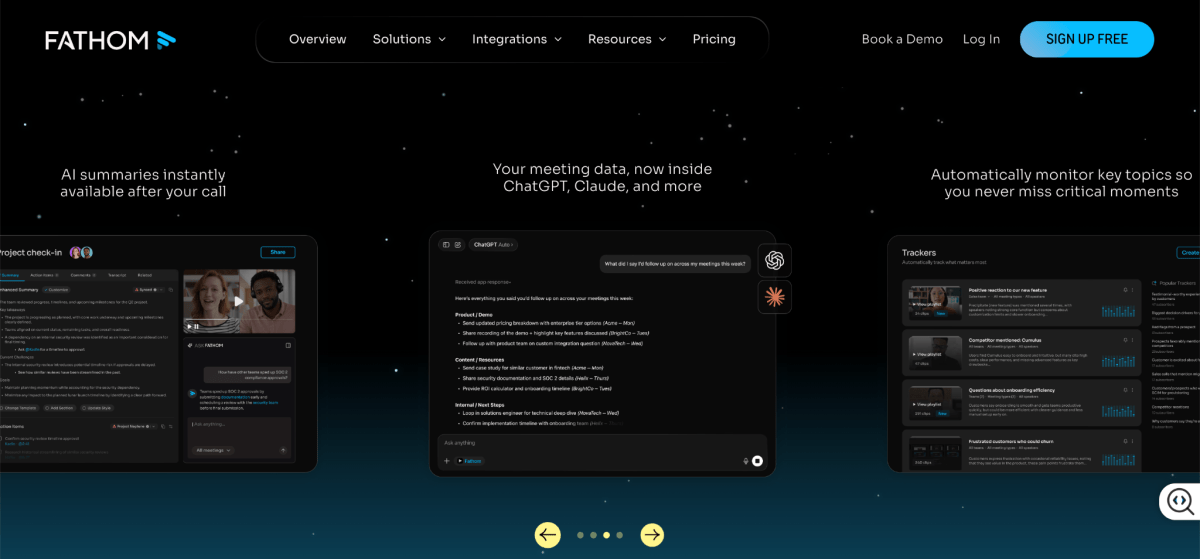Image resolution: width=1200 pixels, height=559 pixels.
Task: Click bell icon on Competitor mentioned tracker
Action: (x=1125, y=340)
